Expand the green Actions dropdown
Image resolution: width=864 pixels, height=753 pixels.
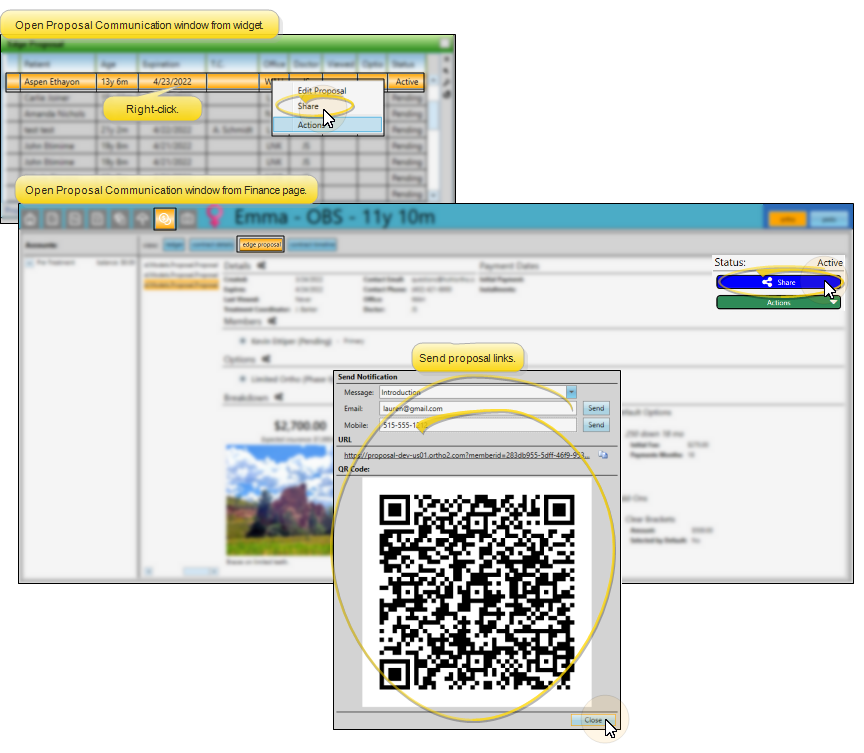[779, 303]
